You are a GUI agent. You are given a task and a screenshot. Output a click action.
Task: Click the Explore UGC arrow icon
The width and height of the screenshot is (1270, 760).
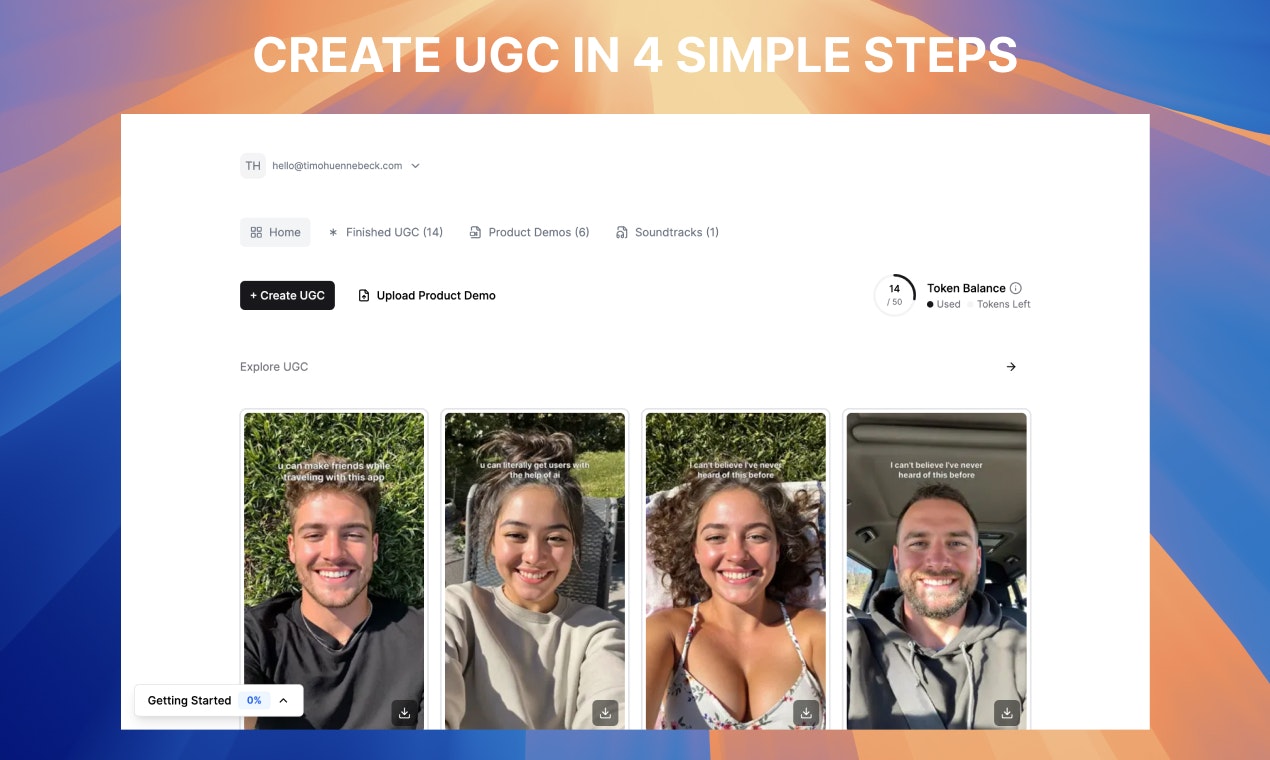1011,367
